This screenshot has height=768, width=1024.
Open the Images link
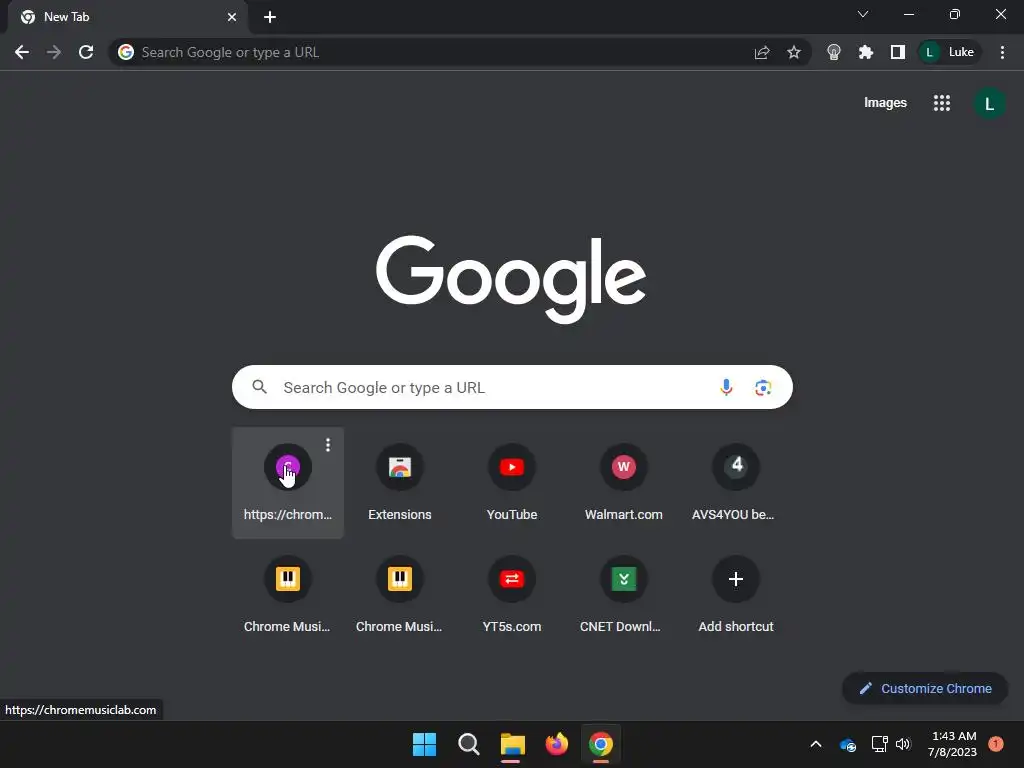[885, 103]
